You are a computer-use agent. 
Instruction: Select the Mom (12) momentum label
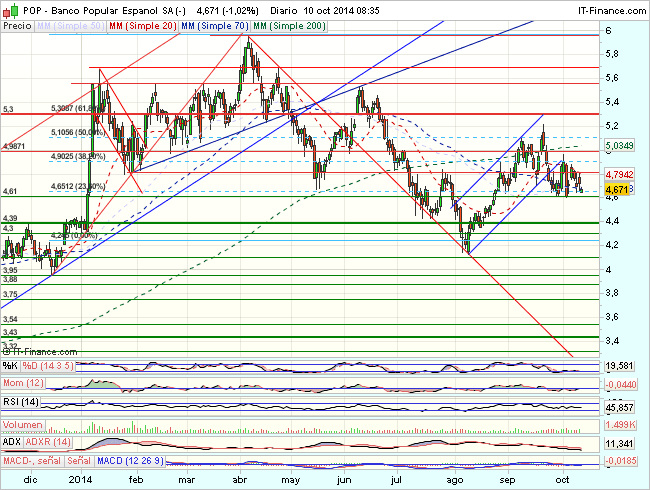[x=23, y=384]
